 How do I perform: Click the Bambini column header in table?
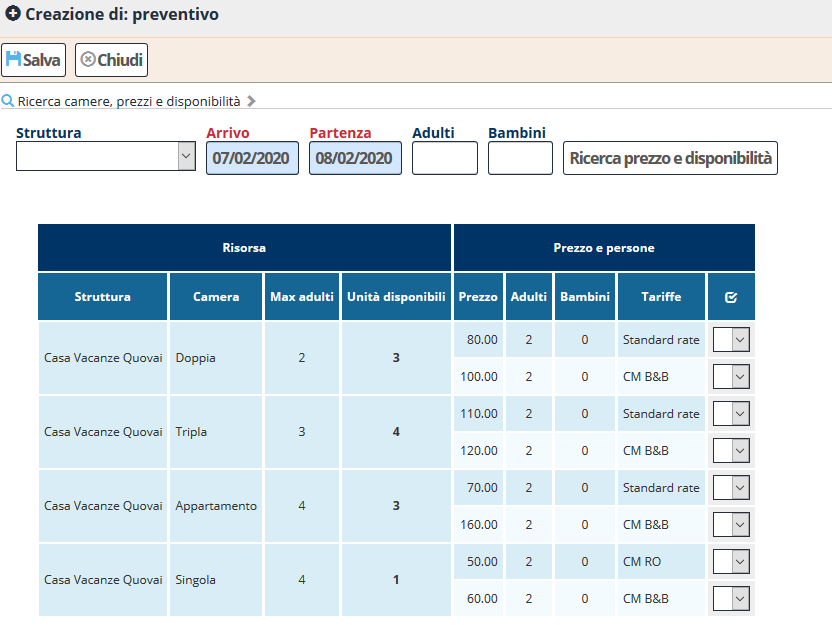[585, 297]
